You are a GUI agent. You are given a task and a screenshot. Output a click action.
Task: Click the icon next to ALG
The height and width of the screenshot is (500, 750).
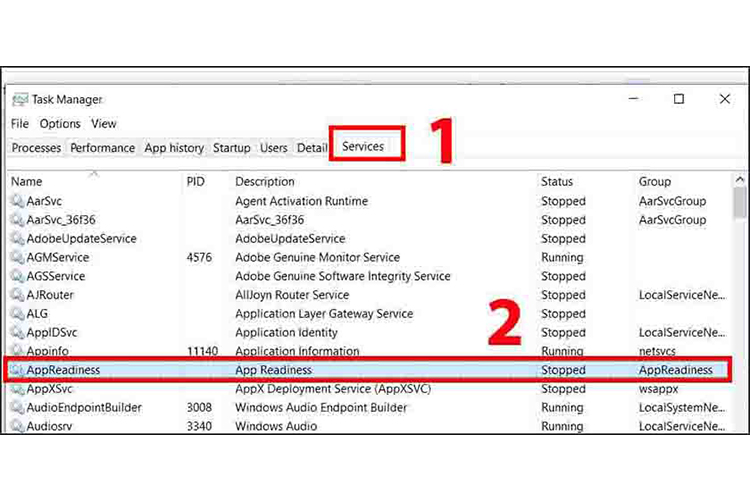click(18, 313)
